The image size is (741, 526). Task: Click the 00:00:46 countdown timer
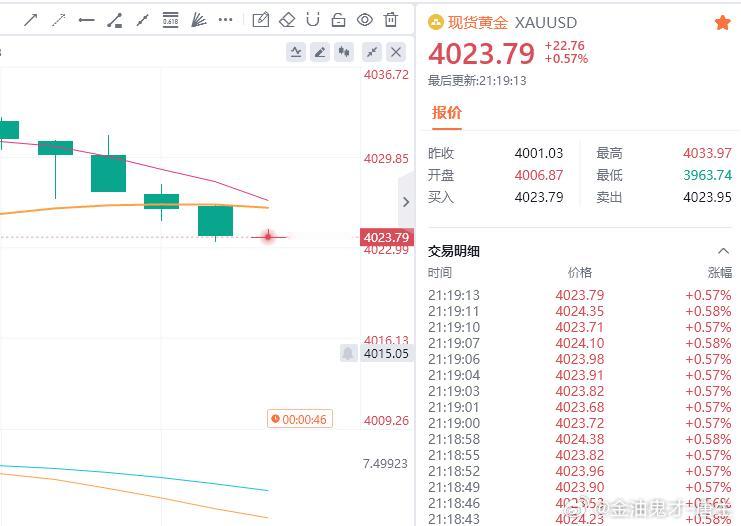click(x=300, y=419)
